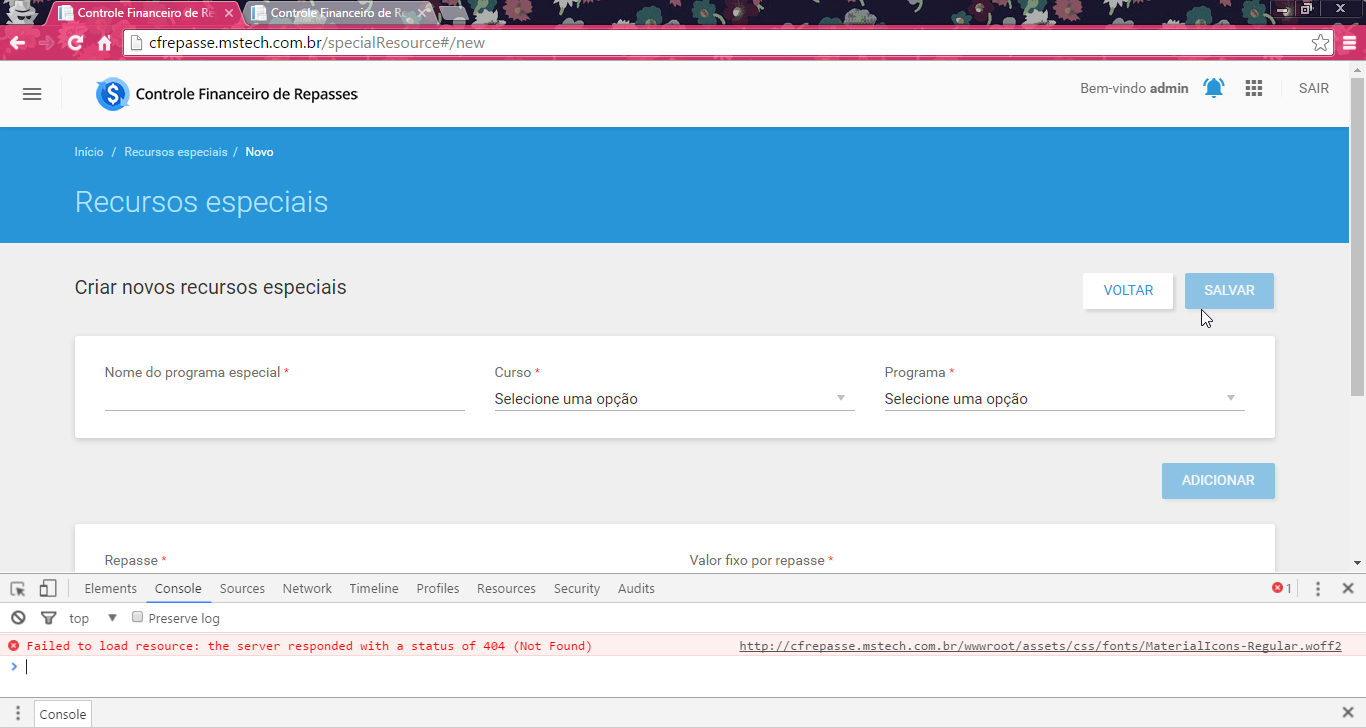1366x728 pixels.
Task: Click the SALVAR button
Action: click(1229, 291)
